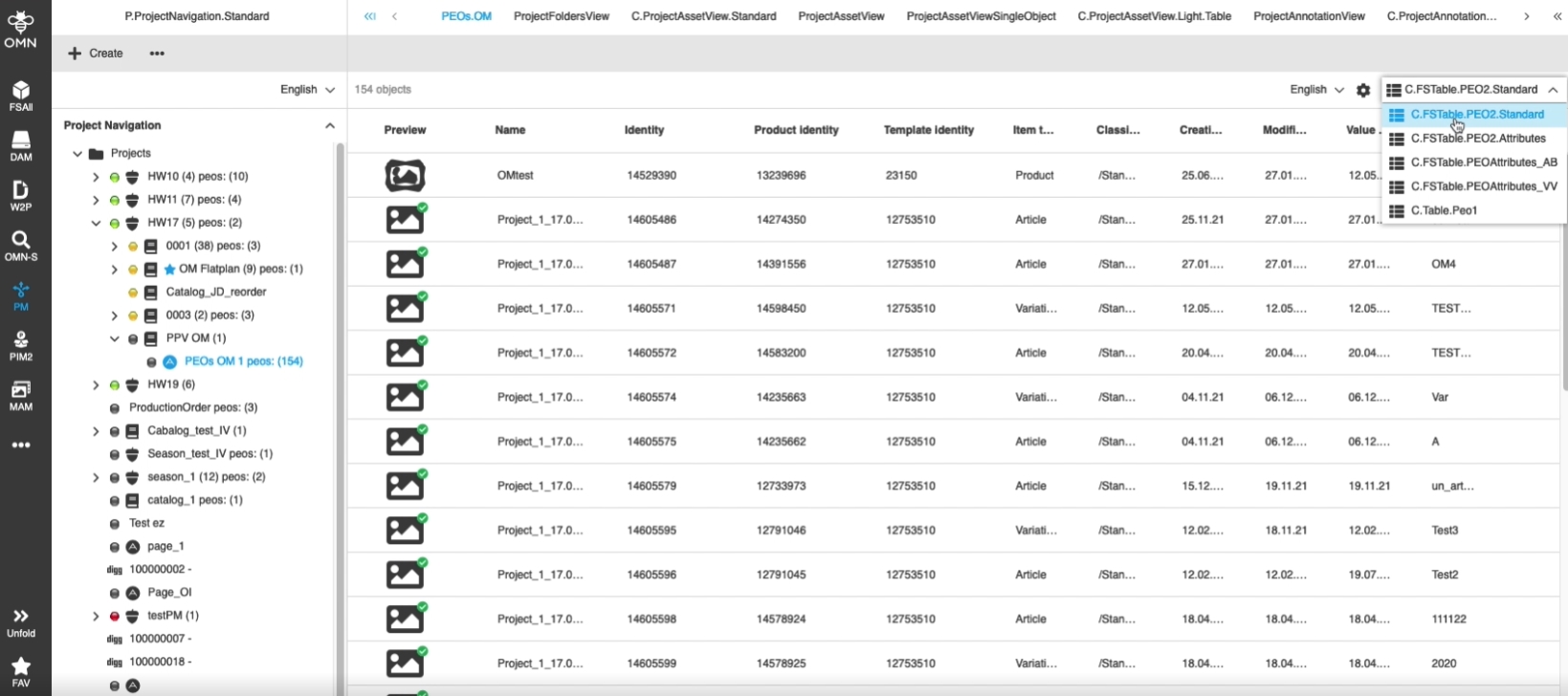Expand the HW10 project tree node
Screen dimensions: 1568x696
pyautogui.click(x=96, y=177)
